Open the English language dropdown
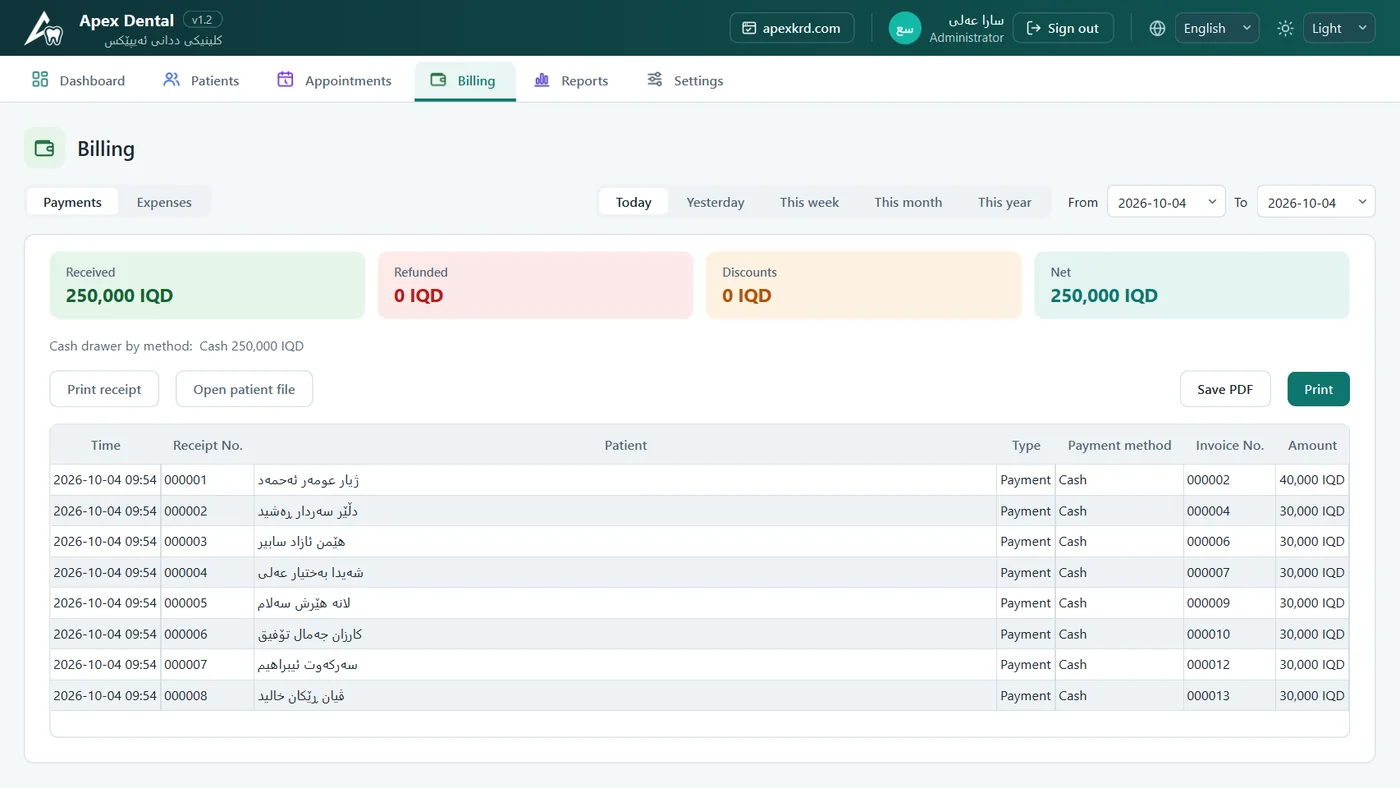The image size is (1400, 788). point(1217,28)
